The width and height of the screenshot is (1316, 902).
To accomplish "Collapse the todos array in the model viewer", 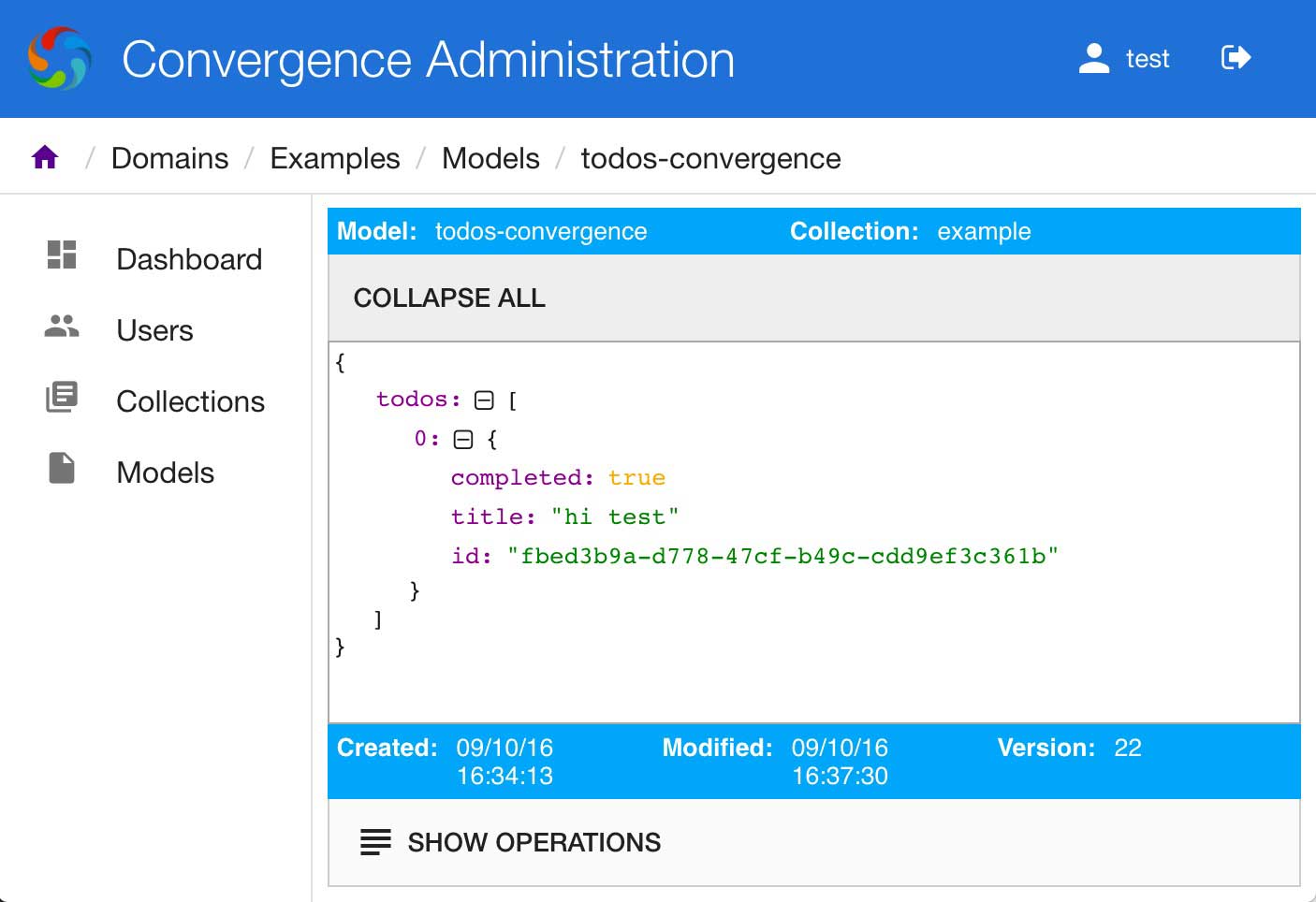I will tap(484, 400).
